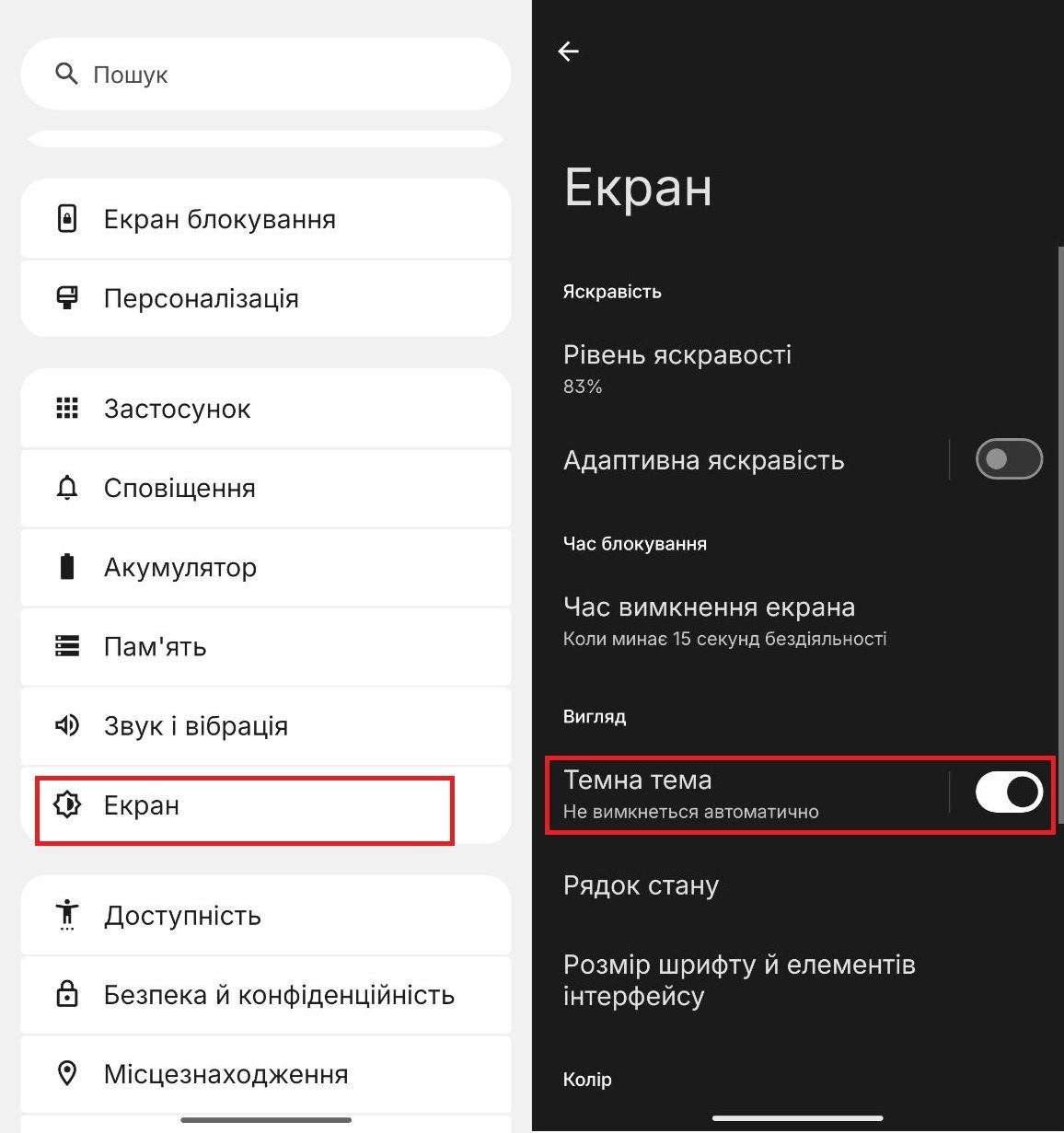The image size is (1064, 1133).
Task: Tap the back arrow icon
Action: point(569,52)
